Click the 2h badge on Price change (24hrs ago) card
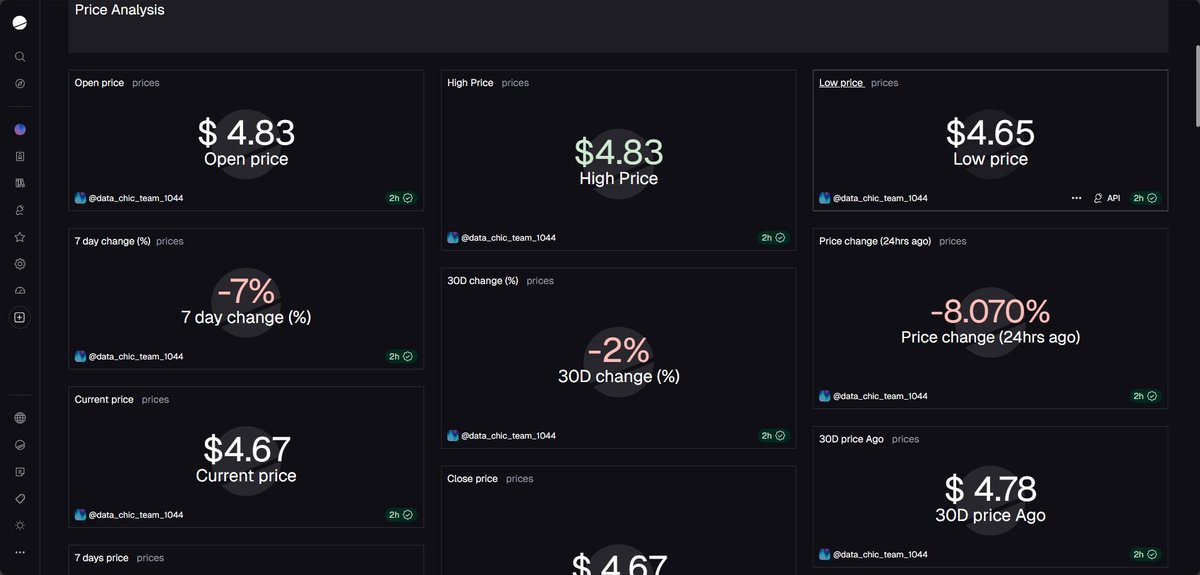 tap(1145, 396)
